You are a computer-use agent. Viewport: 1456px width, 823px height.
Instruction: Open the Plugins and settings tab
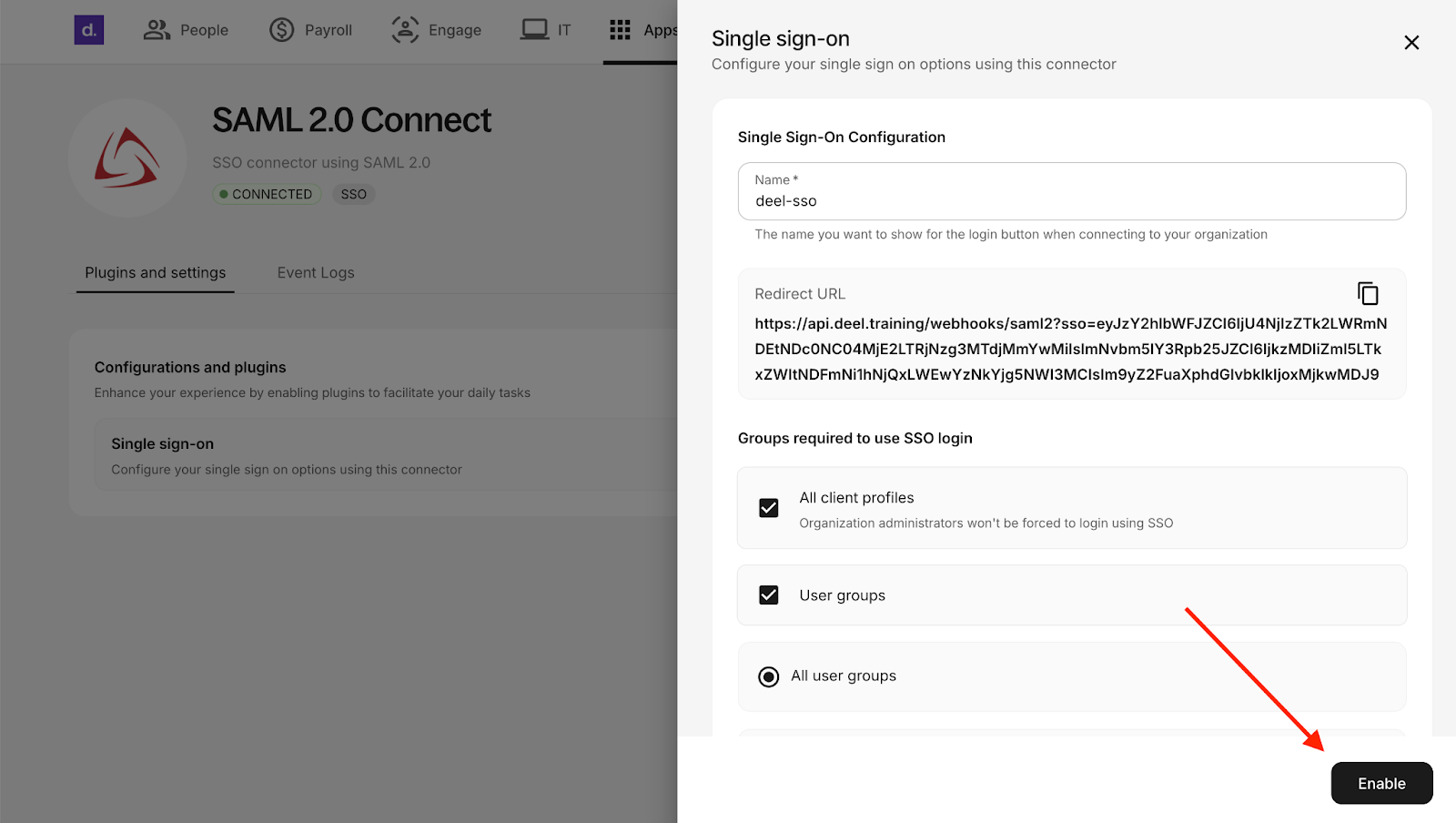click(x=156, y=273)
